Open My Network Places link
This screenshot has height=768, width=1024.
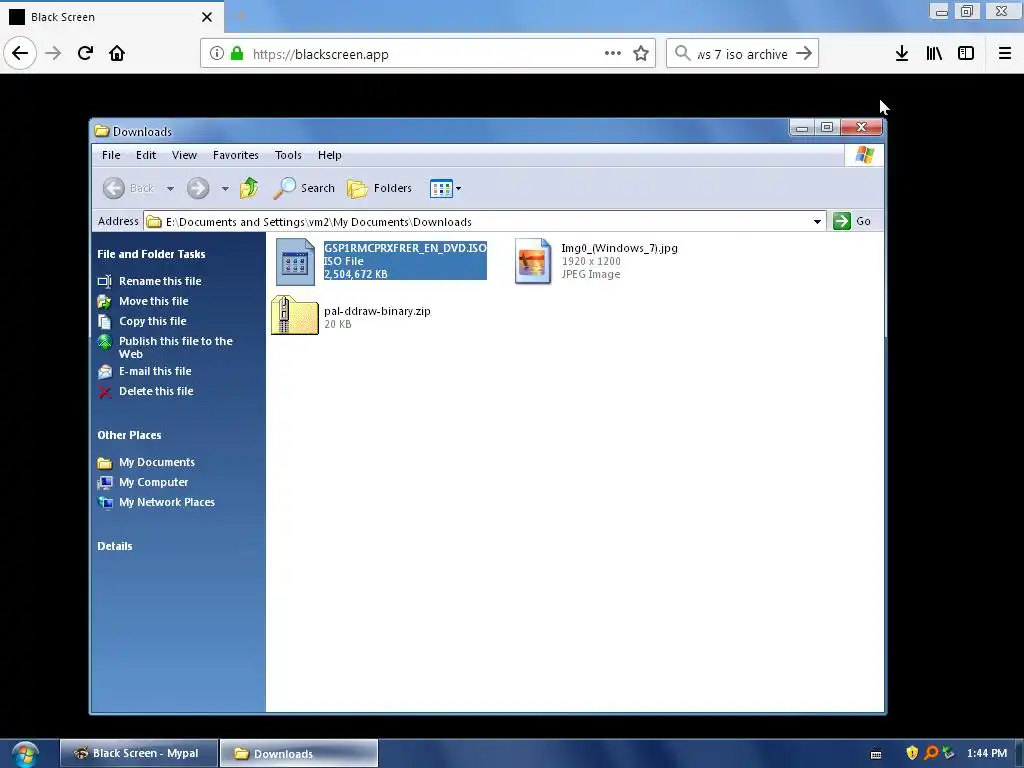point(167,502)
